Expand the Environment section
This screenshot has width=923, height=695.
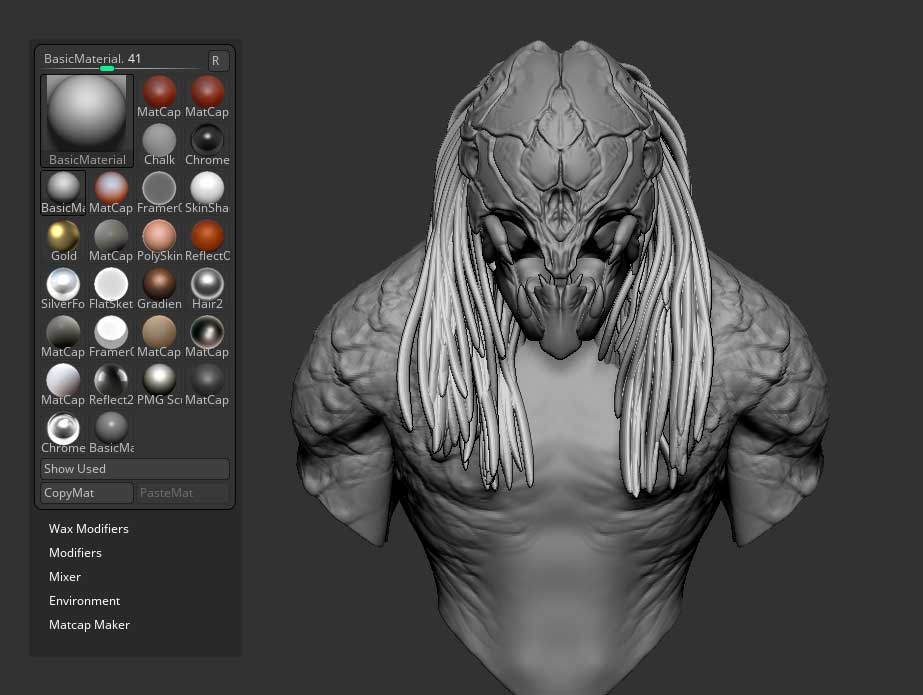coord(85,601)
